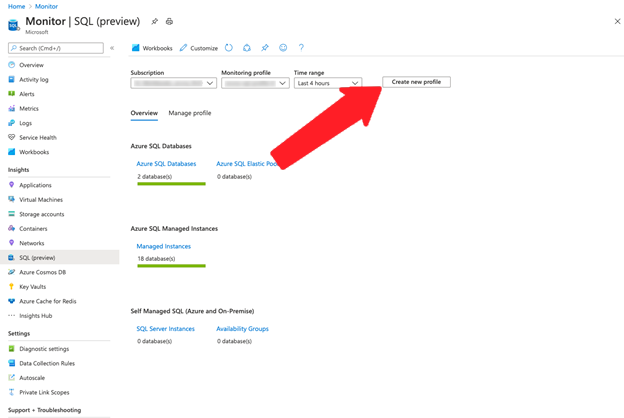
Task: Click green bar under 2 database(s)
Action: (172, 184)
